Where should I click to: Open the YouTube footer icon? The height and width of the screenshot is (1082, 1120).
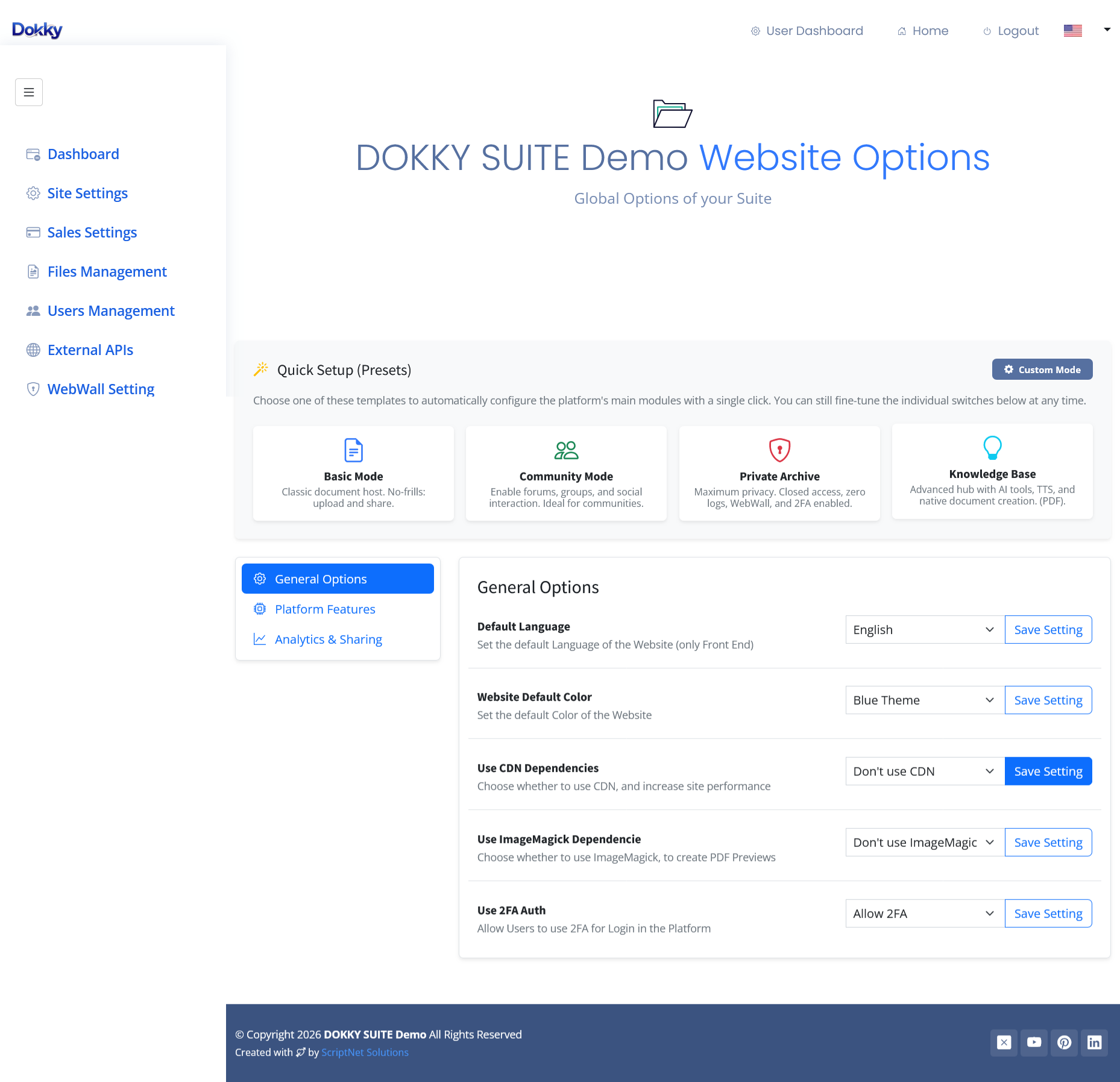[x=1034, y=1043]
